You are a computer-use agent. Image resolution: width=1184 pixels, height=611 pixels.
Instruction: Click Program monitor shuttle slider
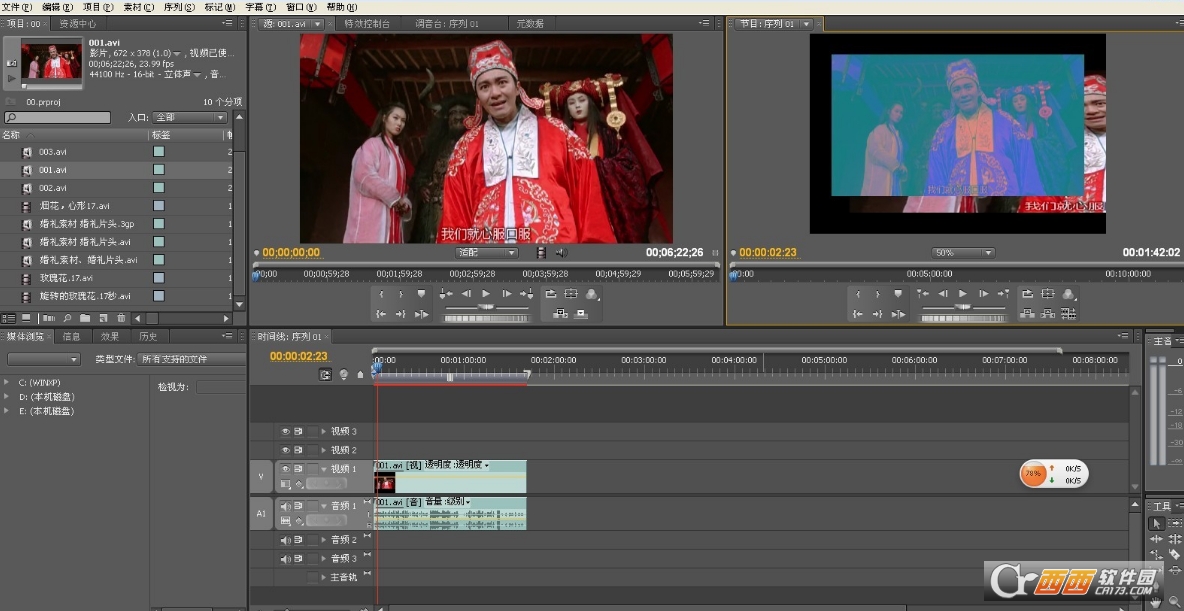coord(963,307)
